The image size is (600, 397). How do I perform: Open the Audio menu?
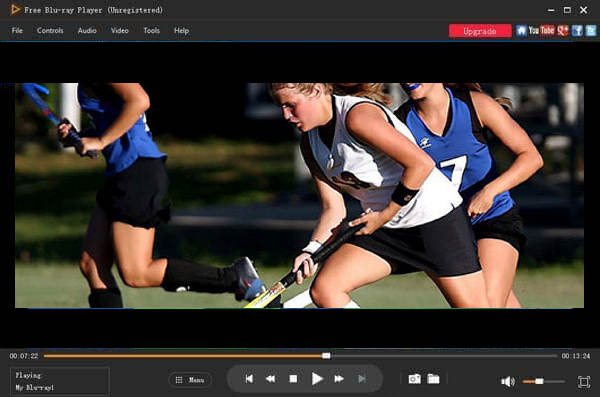point(87,31)
